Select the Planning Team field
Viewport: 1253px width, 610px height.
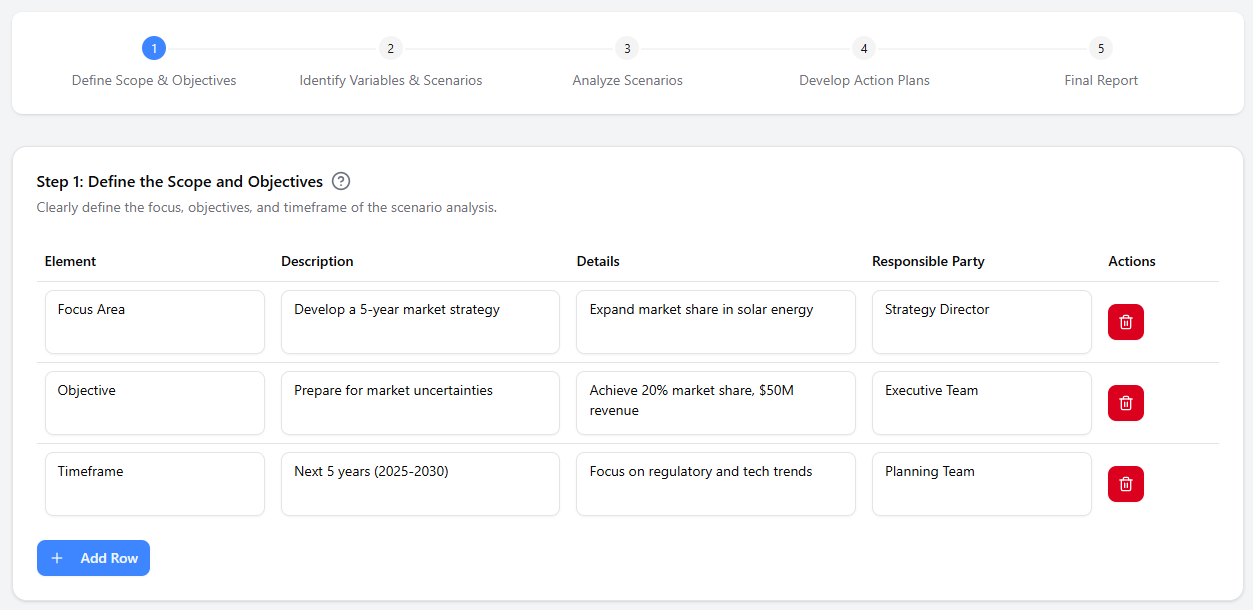(981, 483)
